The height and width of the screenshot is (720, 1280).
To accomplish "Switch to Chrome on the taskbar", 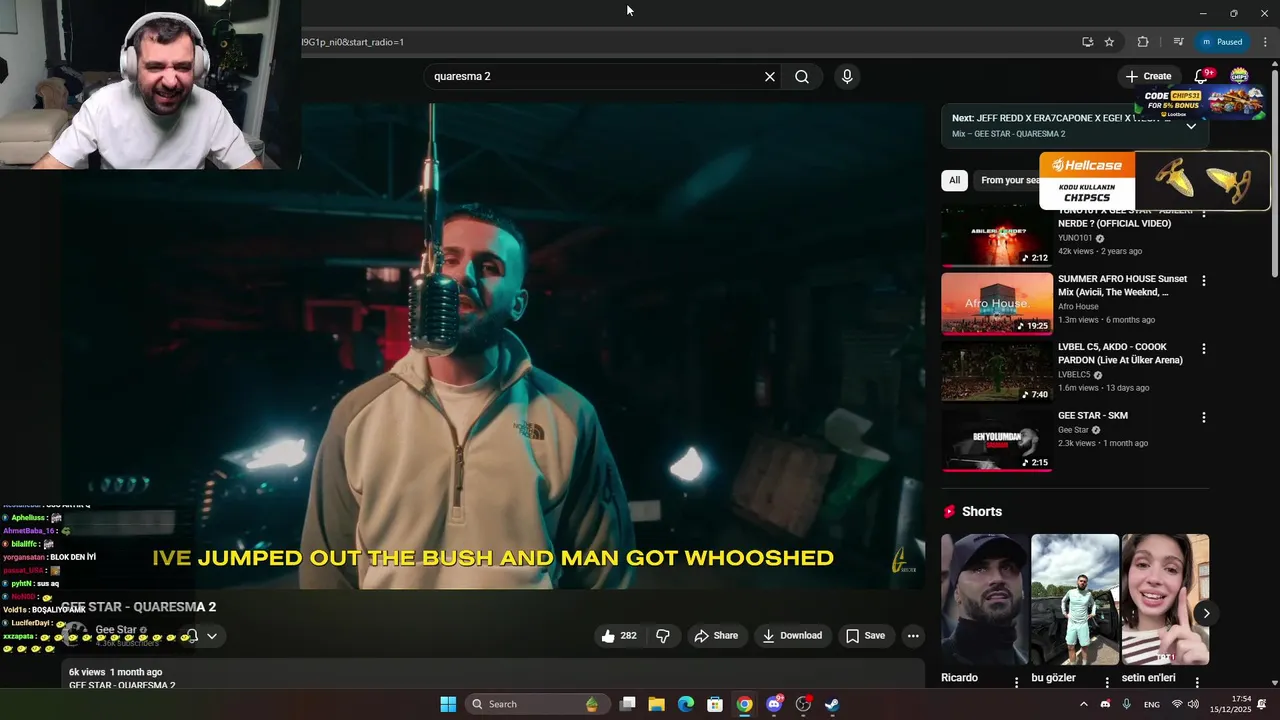I will pos(745,704).
